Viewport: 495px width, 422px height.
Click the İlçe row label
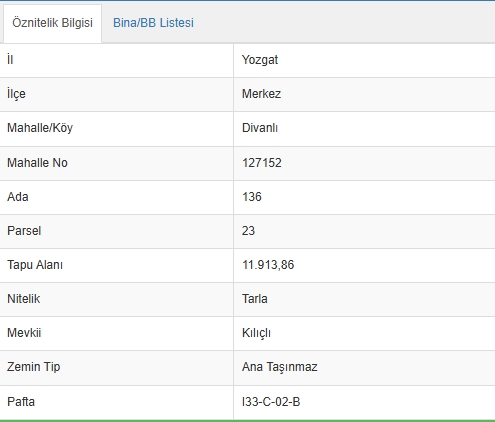pos(16,94)
